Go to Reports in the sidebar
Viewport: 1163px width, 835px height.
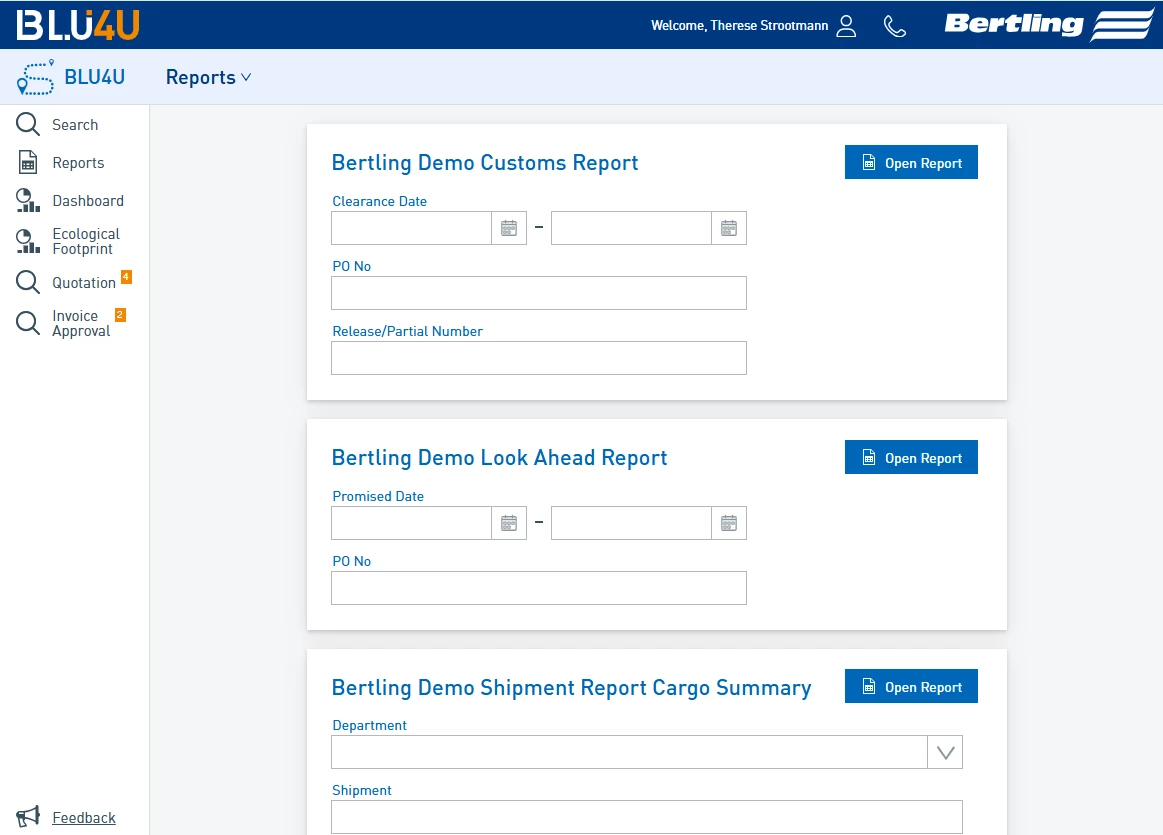click(x=78, y=162)
